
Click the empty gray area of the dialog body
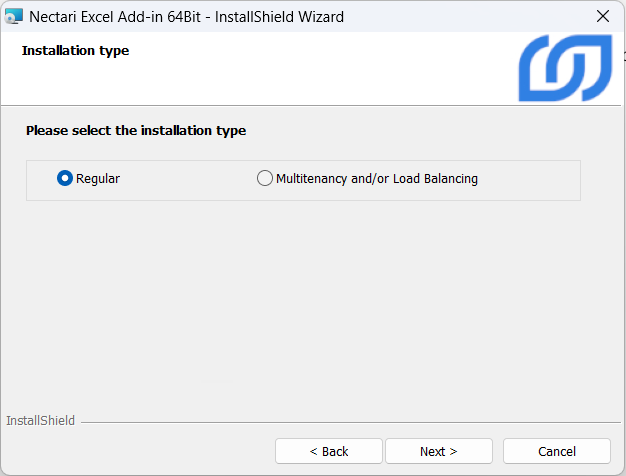coord(300,300)
